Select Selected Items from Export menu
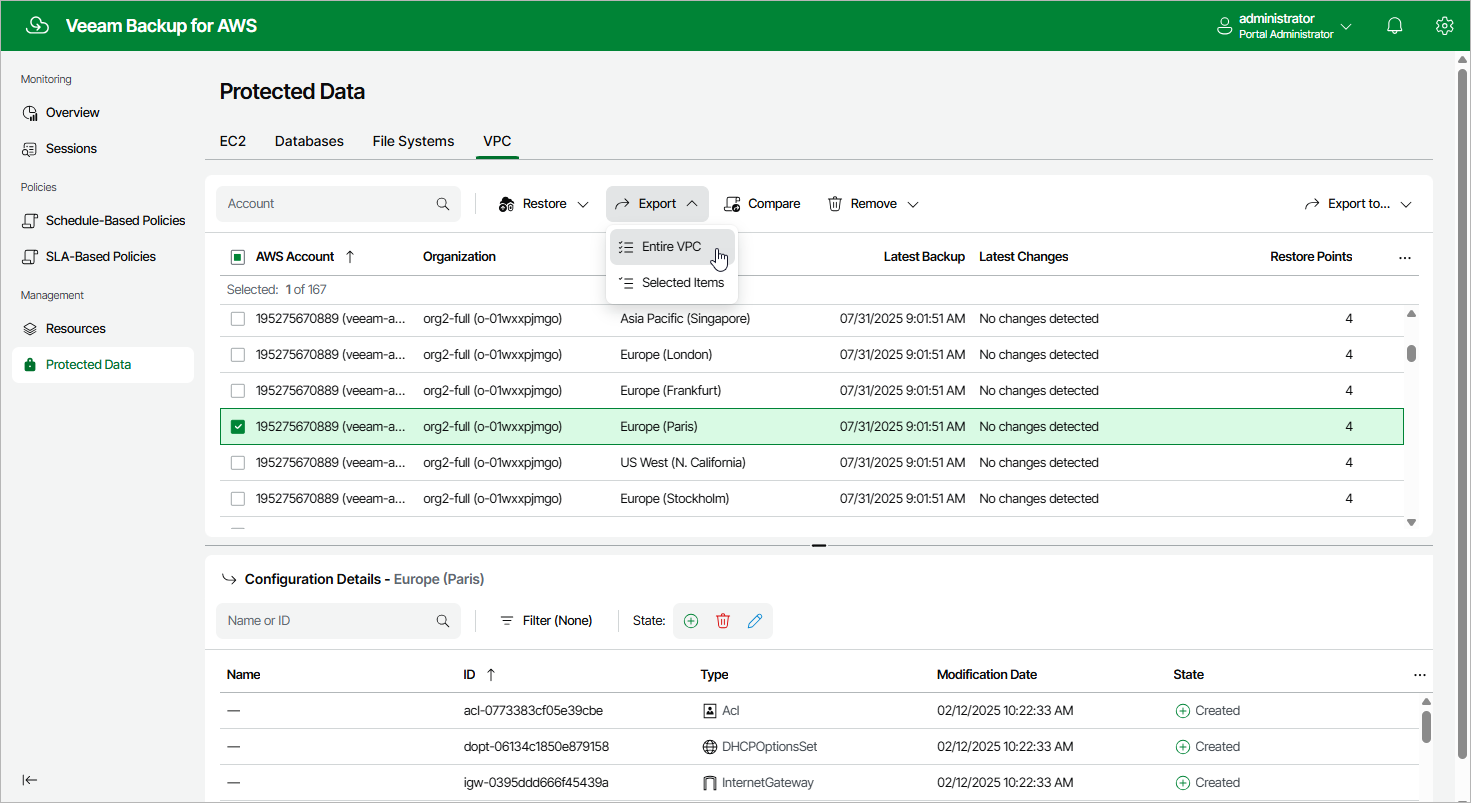The image size is (1471, 803). (672, 283)
